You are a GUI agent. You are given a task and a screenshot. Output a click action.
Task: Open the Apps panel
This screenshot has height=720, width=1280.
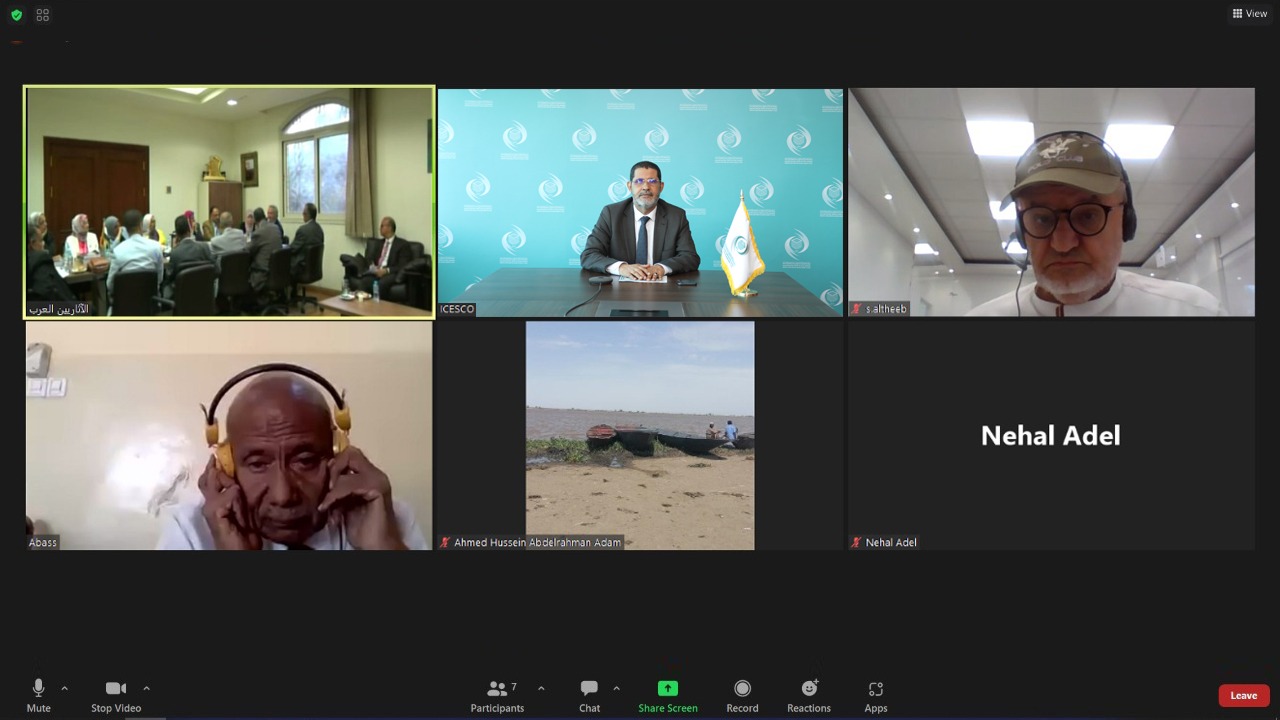pos(876,696)
